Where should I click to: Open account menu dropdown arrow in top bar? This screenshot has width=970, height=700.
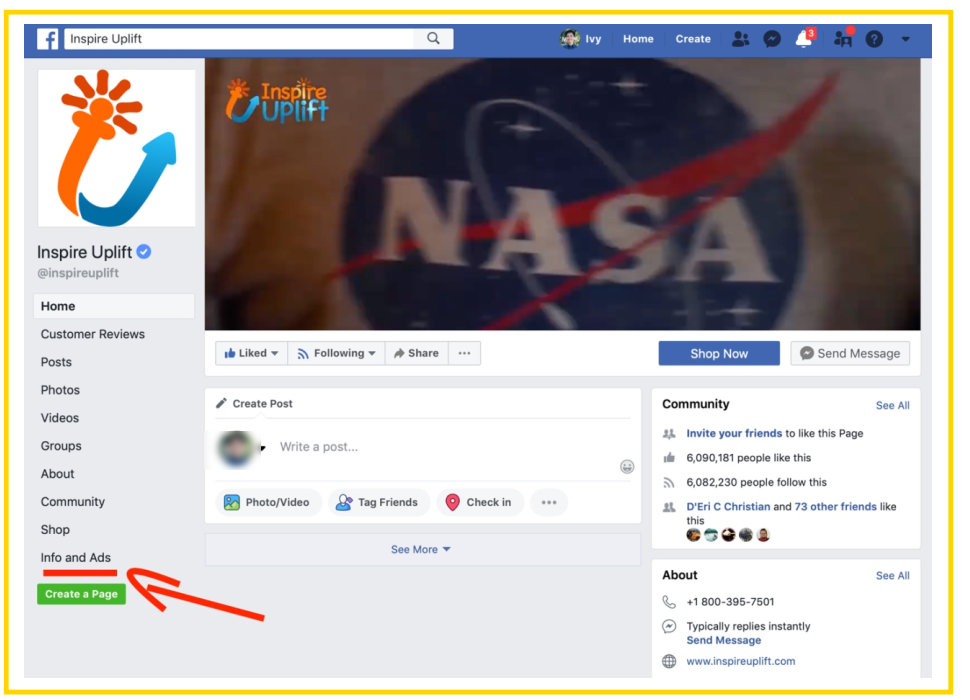906,39
